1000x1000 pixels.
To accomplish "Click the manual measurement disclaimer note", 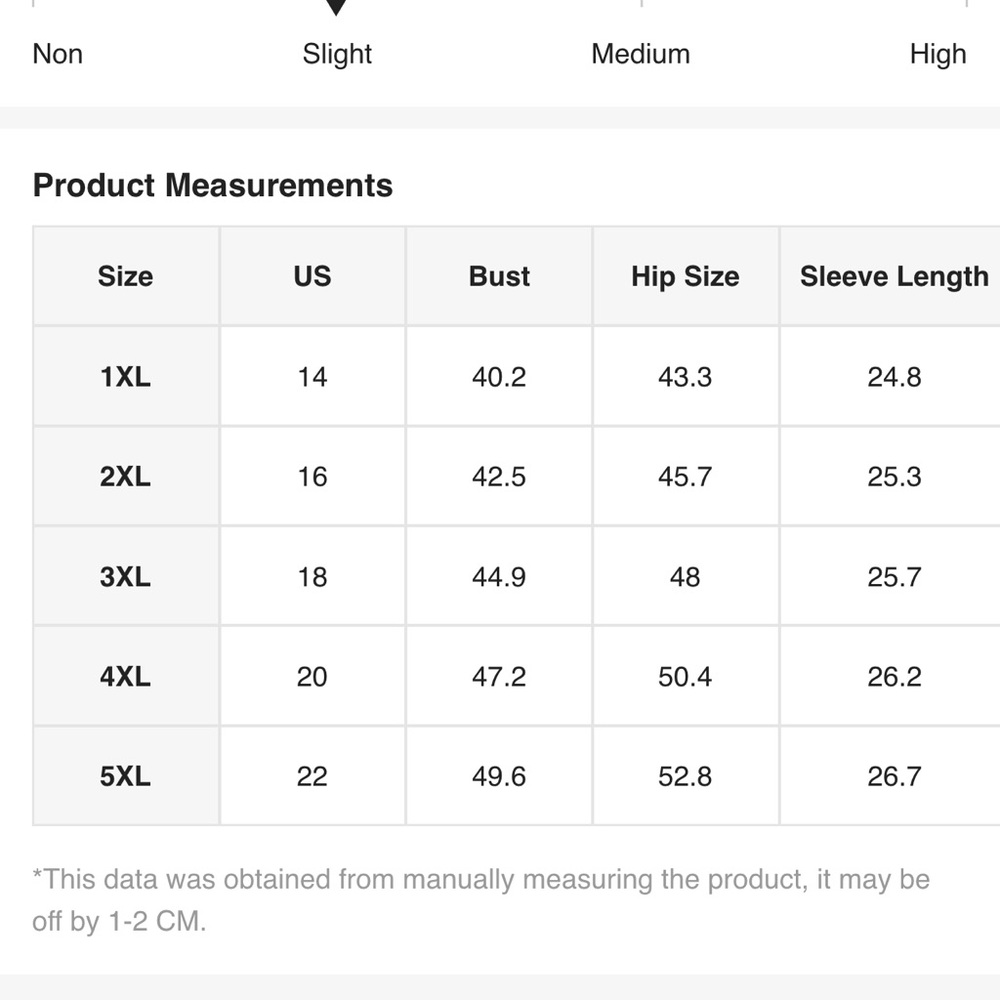I will (481, 900).
